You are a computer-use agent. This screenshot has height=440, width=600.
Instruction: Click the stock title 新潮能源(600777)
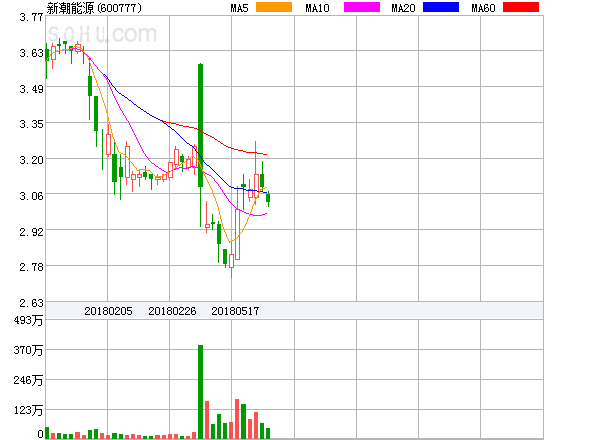[94, 8]
